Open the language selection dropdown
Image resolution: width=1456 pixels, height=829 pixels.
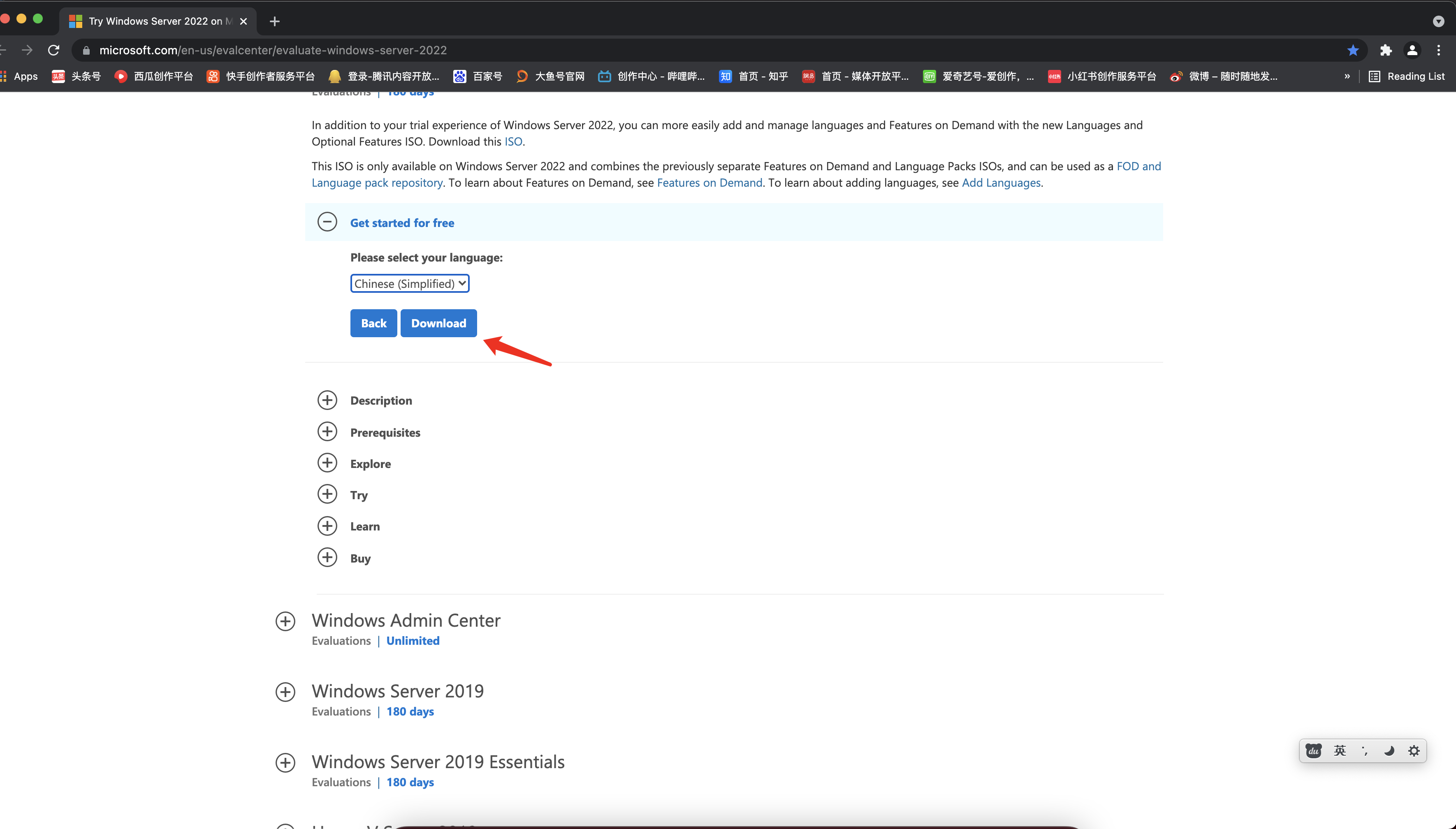pyautogui.click(x=409, y=284)
